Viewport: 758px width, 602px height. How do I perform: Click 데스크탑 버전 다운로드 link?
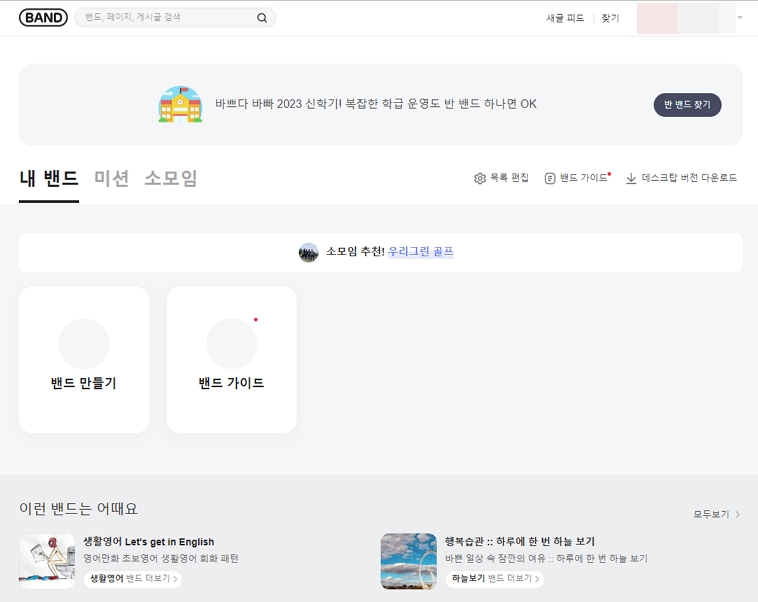pyautogui.click(x=689, y=178)
